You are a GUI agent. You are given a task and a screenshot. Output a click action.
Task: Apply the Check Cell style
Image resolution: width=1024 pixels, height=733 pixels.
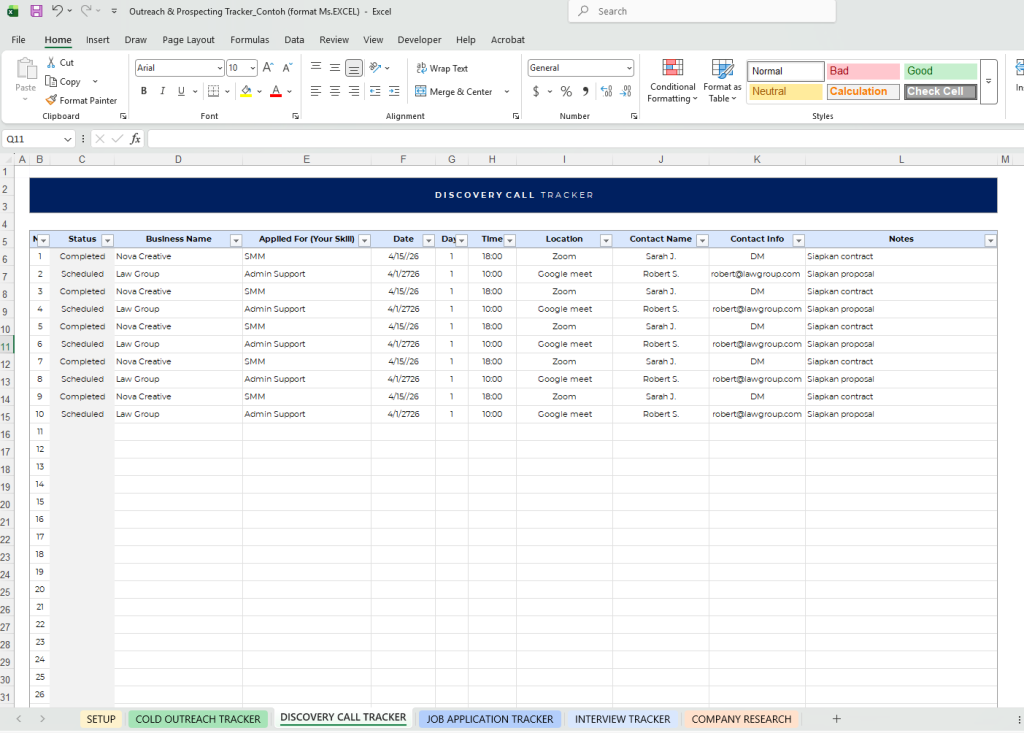click(x=940, y=91)
